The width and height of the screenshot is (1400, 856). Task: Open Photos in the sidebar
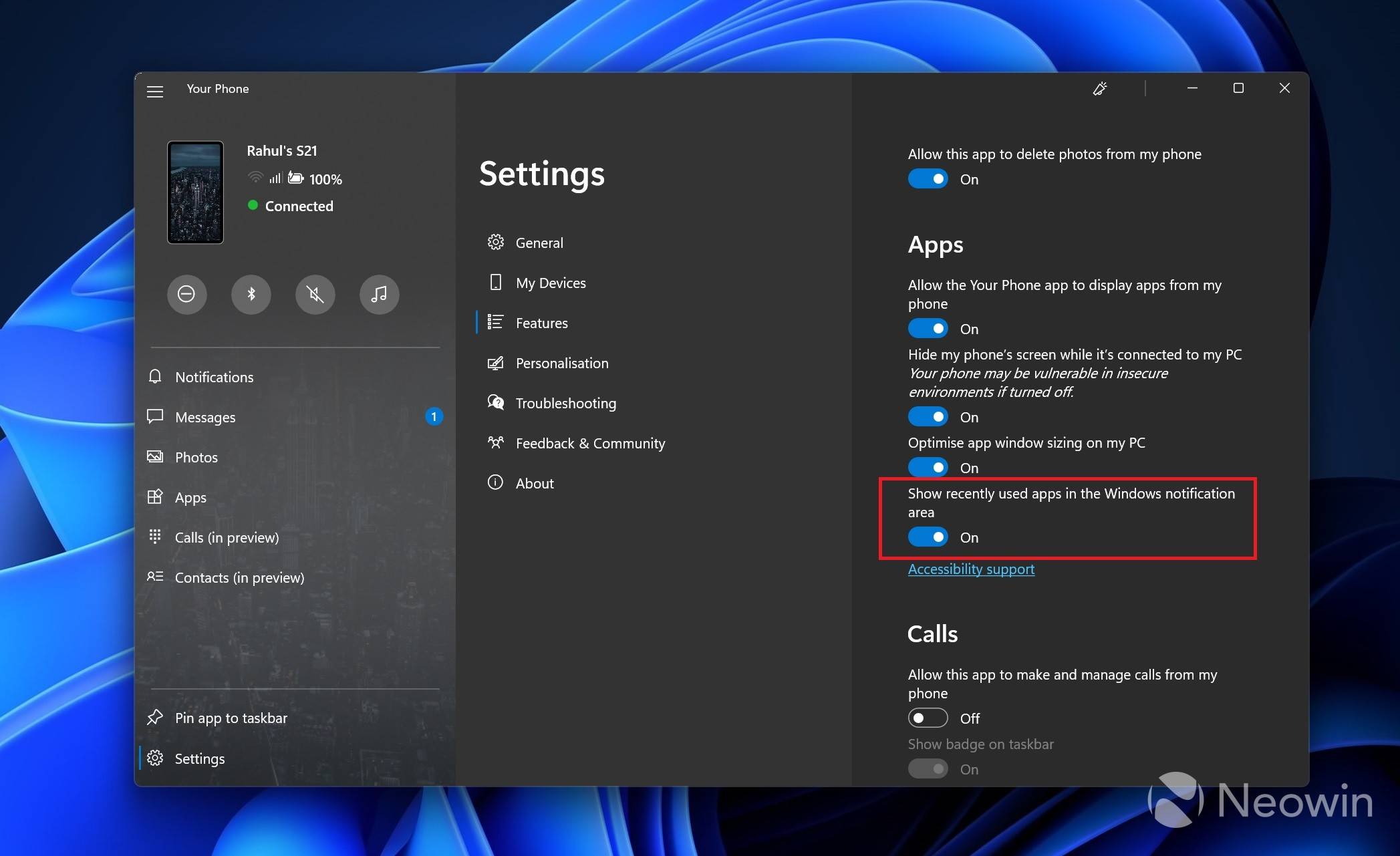coord(295,457)
